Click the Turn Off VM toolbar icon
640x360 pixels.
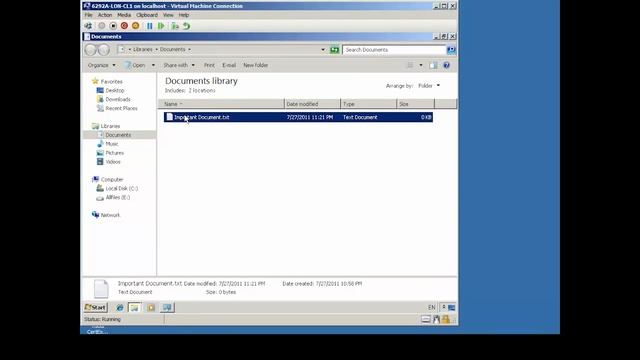point(113,26)
